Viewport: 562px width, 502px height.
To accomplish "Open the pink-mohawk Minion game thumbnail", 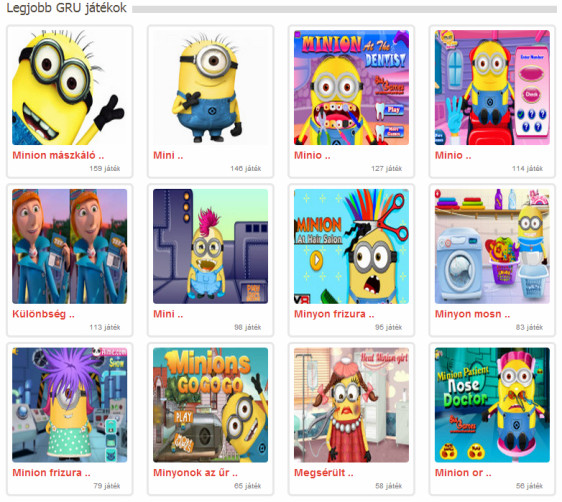I will tap(210, 246).
